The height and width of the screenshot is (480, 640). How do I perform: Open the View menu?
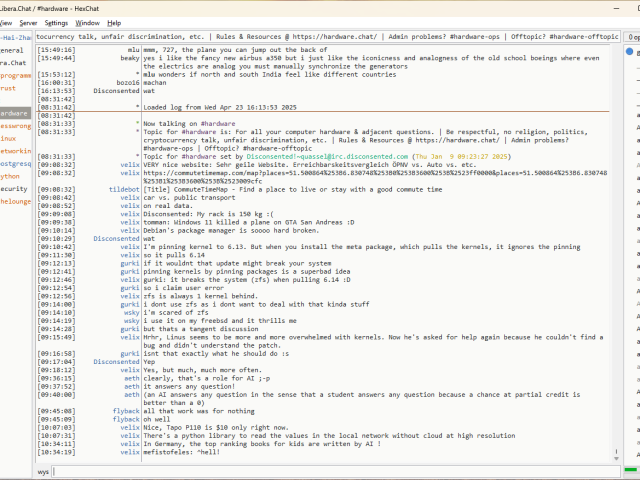tap(5, 22)
